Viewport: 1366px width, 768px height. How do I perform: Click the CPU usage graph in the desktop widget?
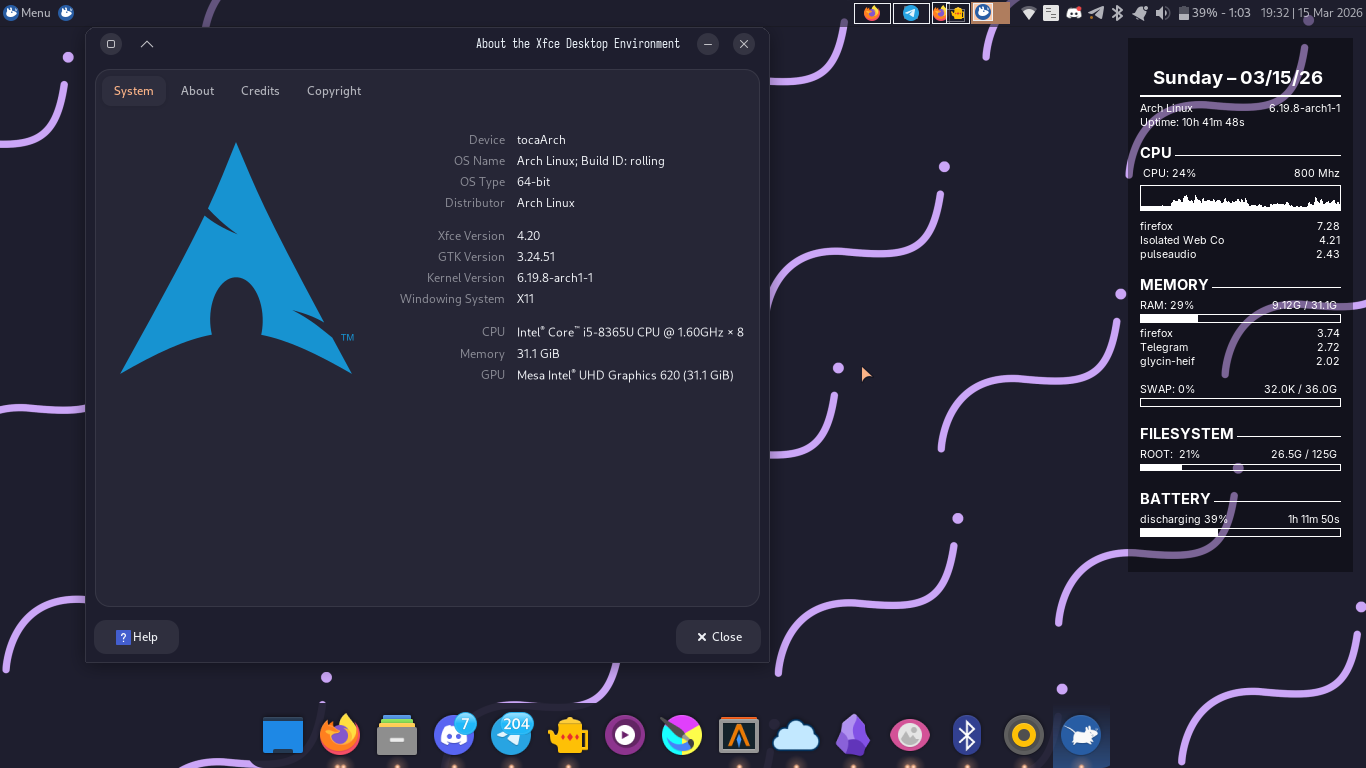point(1240,197)
